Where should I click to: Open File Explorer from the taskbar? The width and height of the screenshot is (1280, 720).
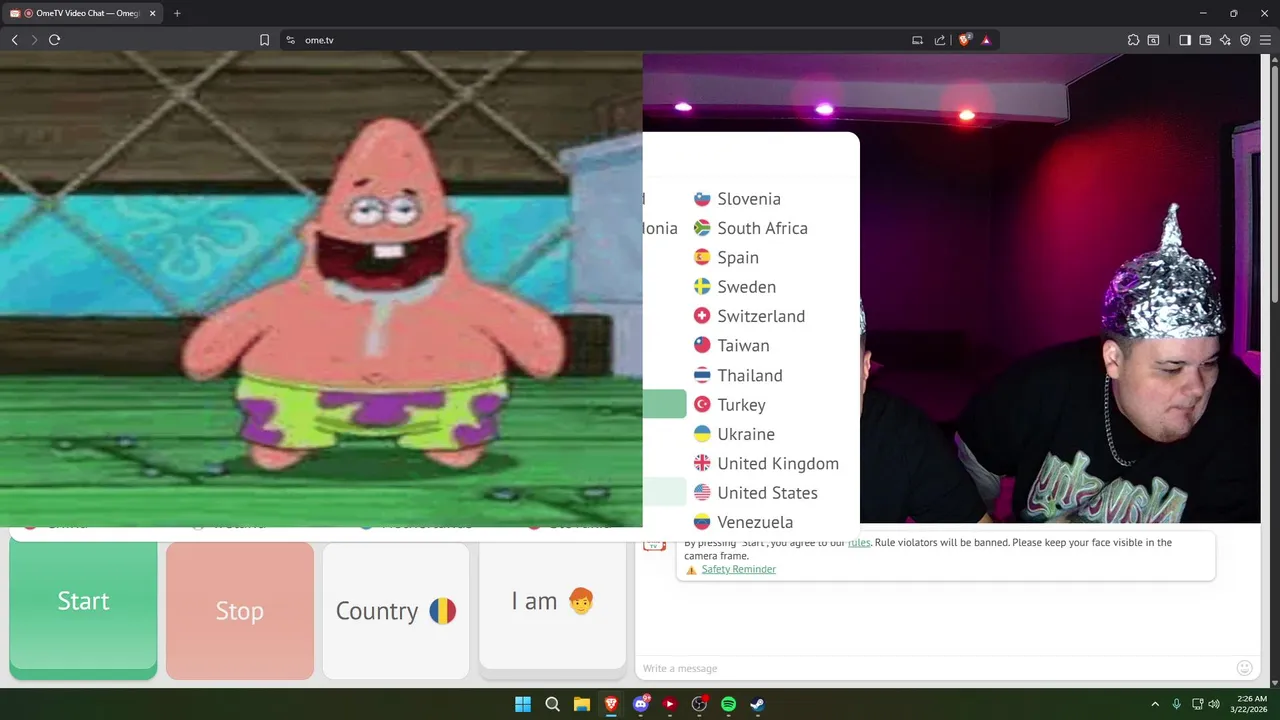pyautogui.click(x=581, y=704)
